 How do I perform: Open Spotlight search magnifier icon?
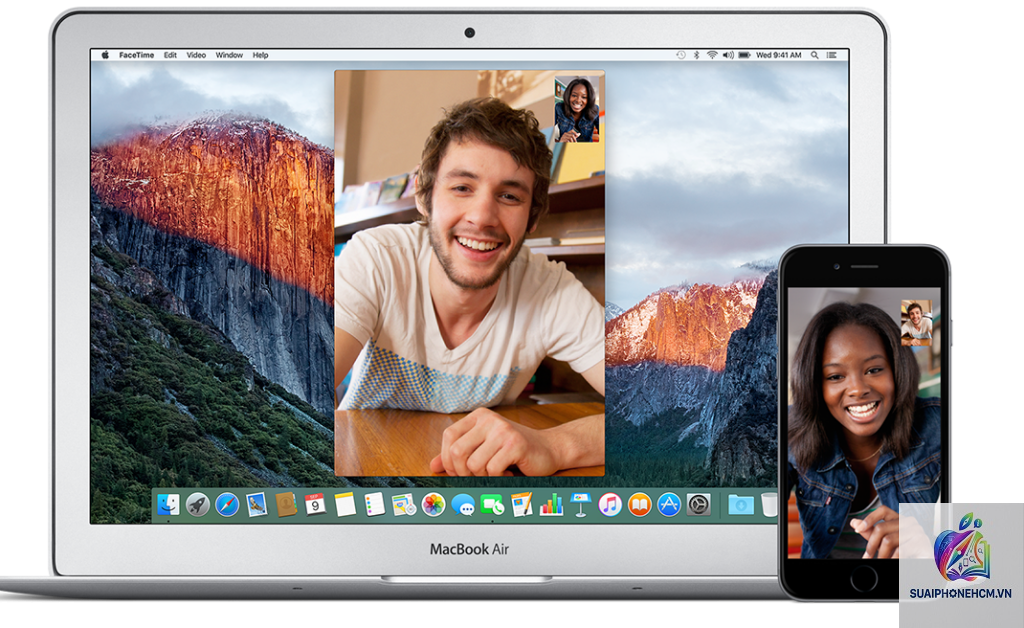tap(814, 55)
